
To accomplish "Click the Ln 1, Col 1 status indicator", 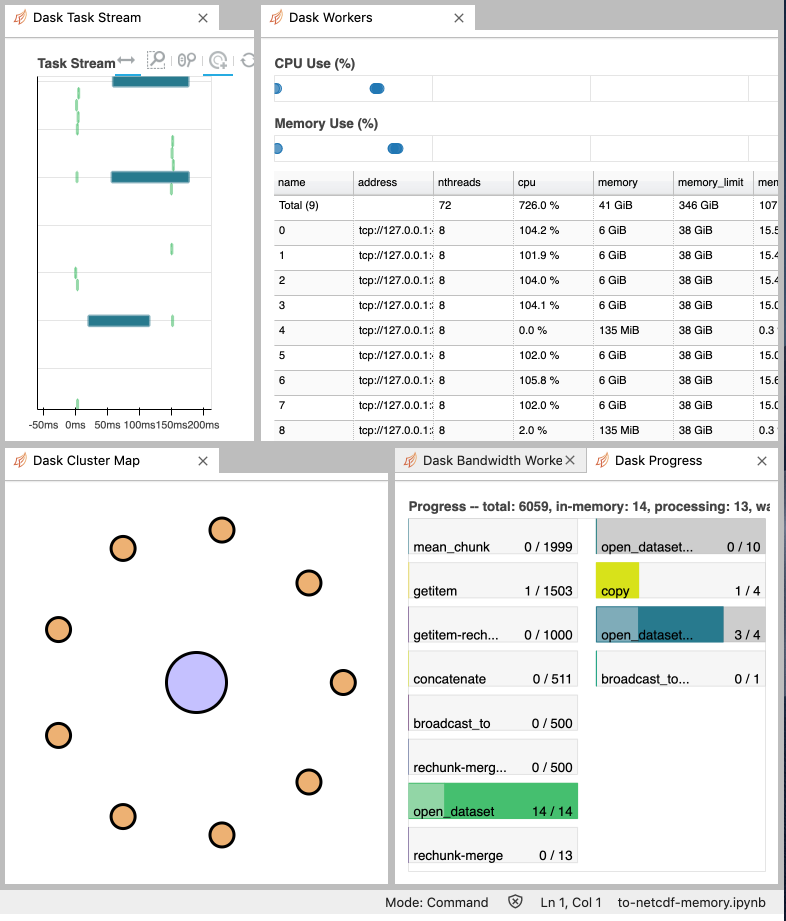I will click(x=570, y=902).
